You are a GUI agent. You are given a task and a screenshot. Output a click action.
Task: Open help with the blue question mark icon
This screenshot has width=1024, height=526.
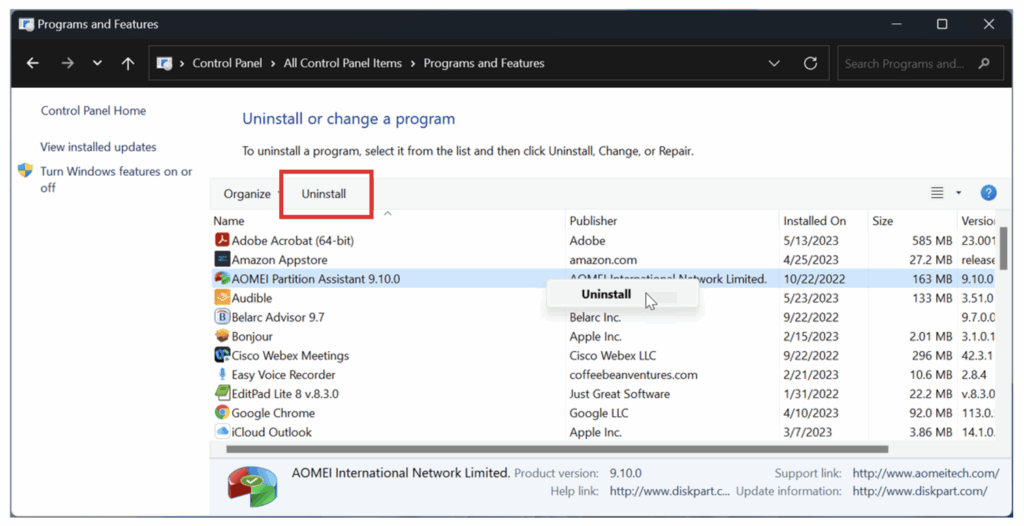(x=988, y=193)
